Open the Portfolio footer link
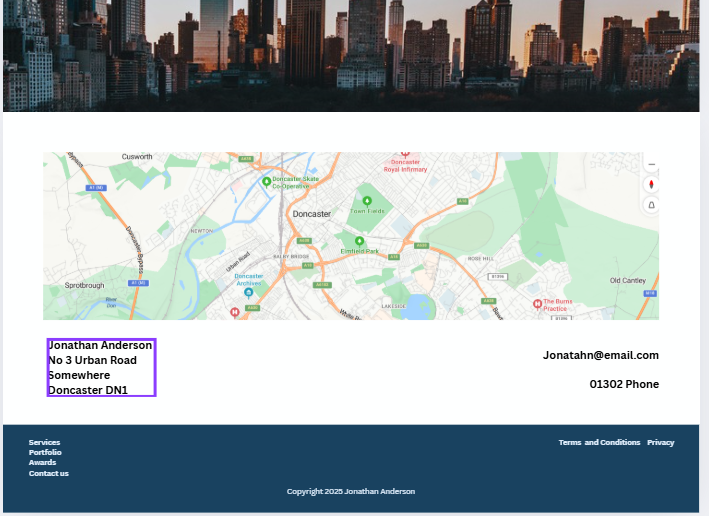Screen dimensions: 709x516 click(x=45, y=452)
